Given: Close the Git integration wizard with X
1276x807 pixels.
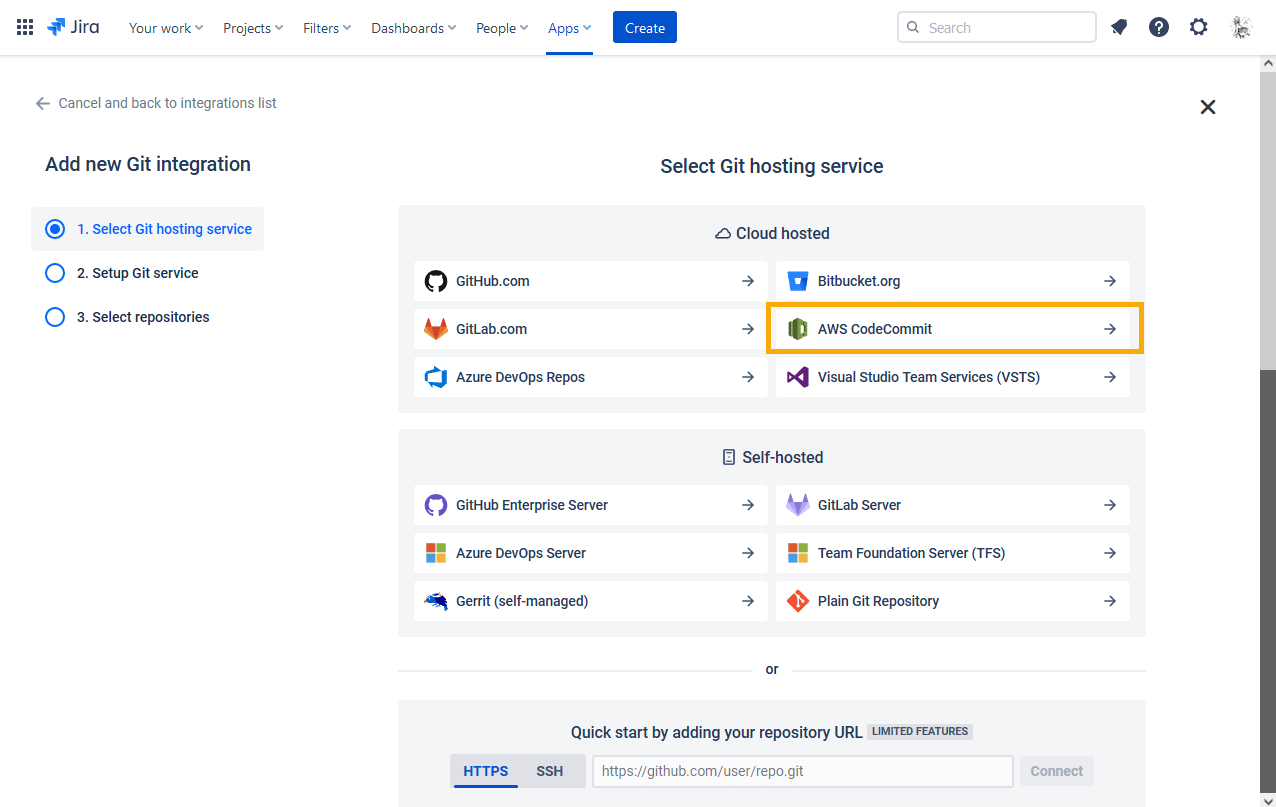Looking at the screenshot, I should tap(1208, 107).
